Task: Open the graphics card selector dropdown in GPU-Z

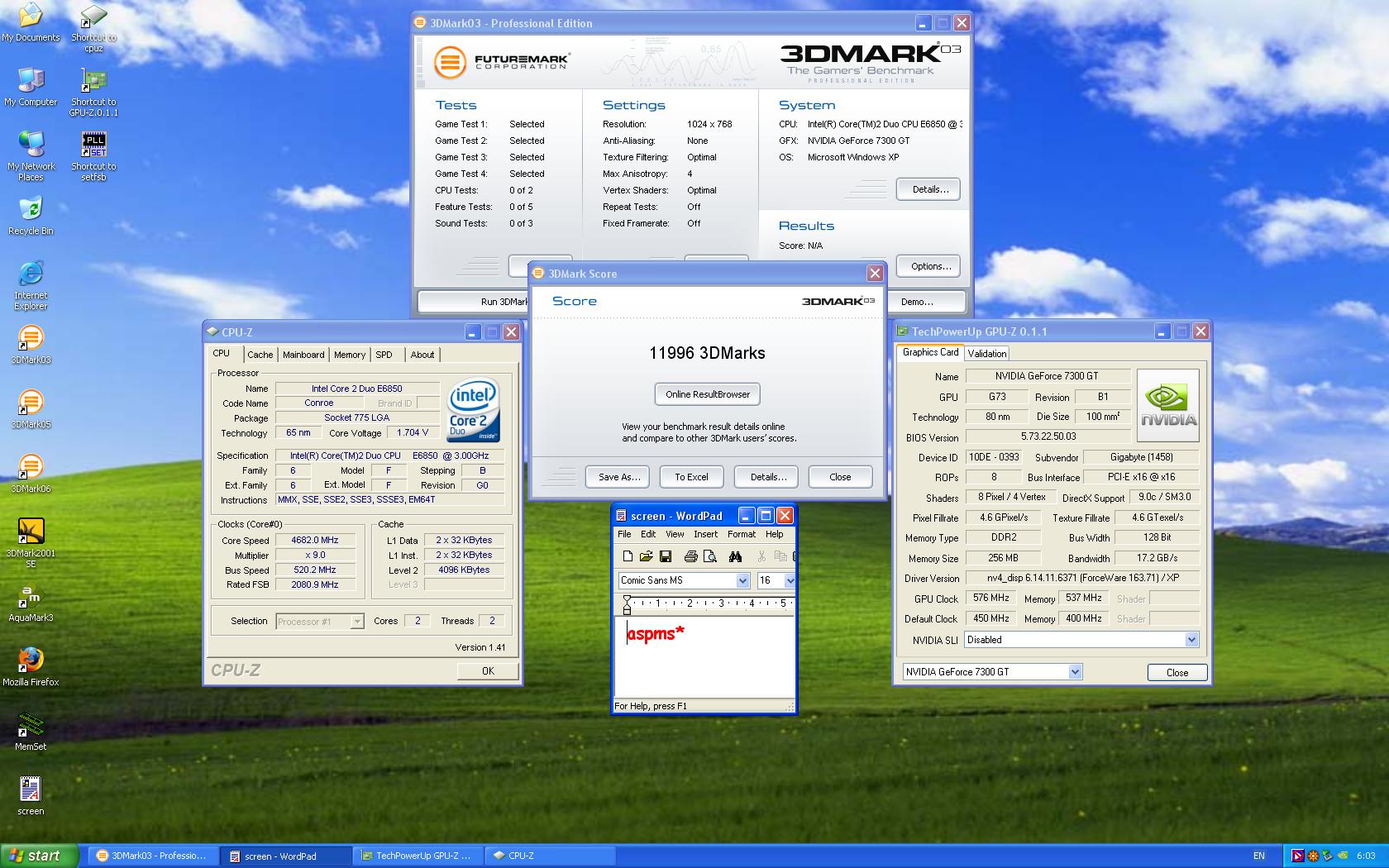Action: click(x=1075, y=672)
